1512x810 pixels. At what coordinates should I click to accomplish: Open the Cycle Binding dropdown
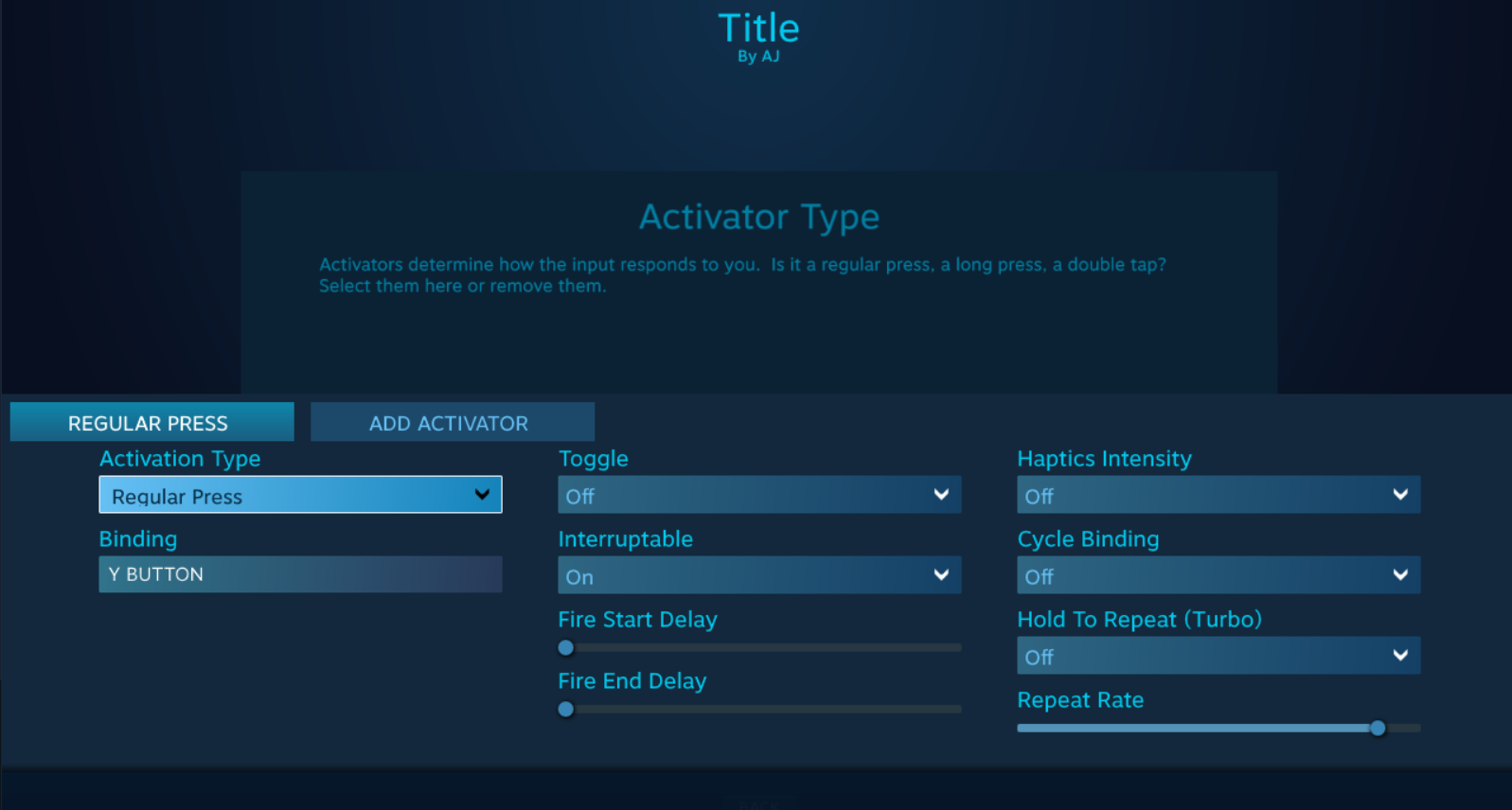click(x=1218, y=575)
